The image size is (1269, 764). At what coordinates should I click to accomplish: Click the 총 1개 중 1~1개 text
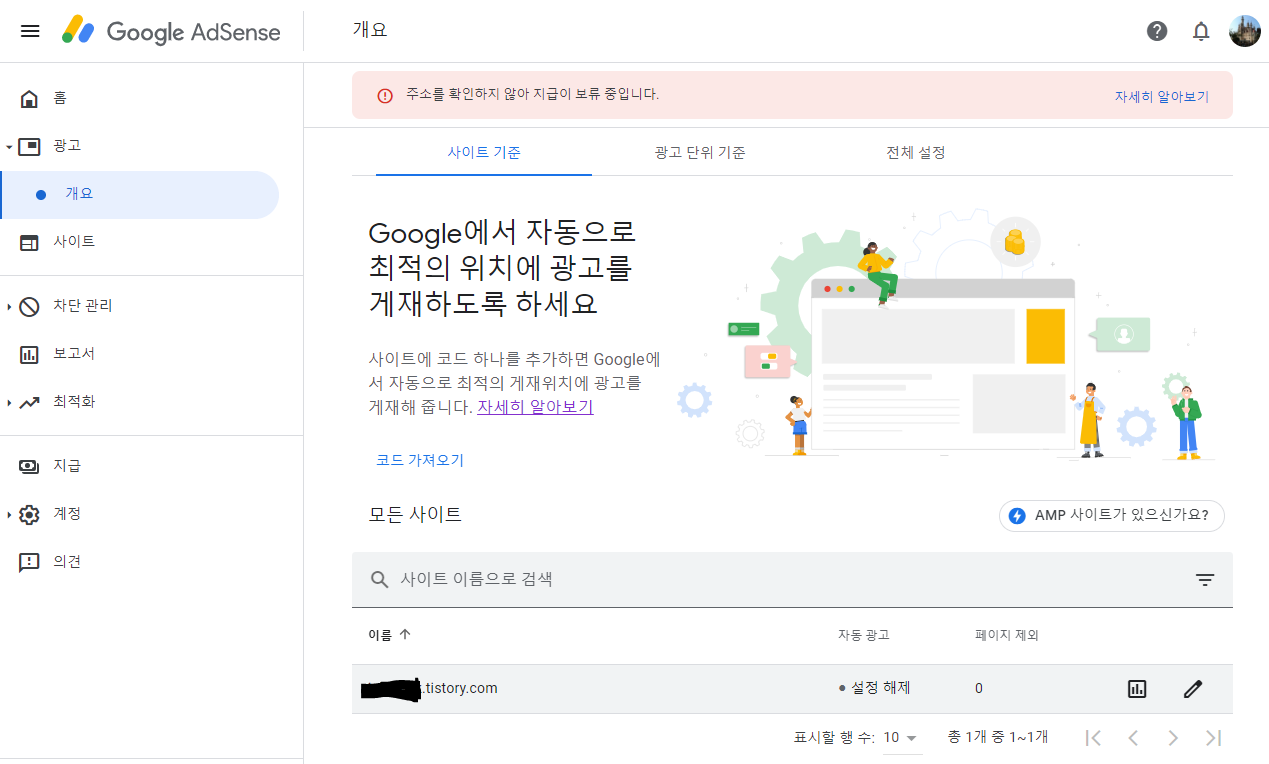(x=998, y=737)
